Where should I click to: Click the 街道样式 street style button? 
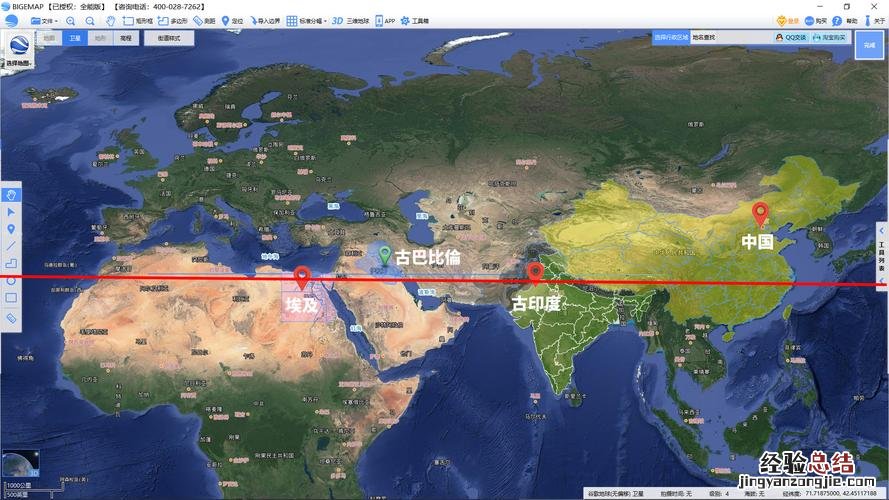[169, 38]
